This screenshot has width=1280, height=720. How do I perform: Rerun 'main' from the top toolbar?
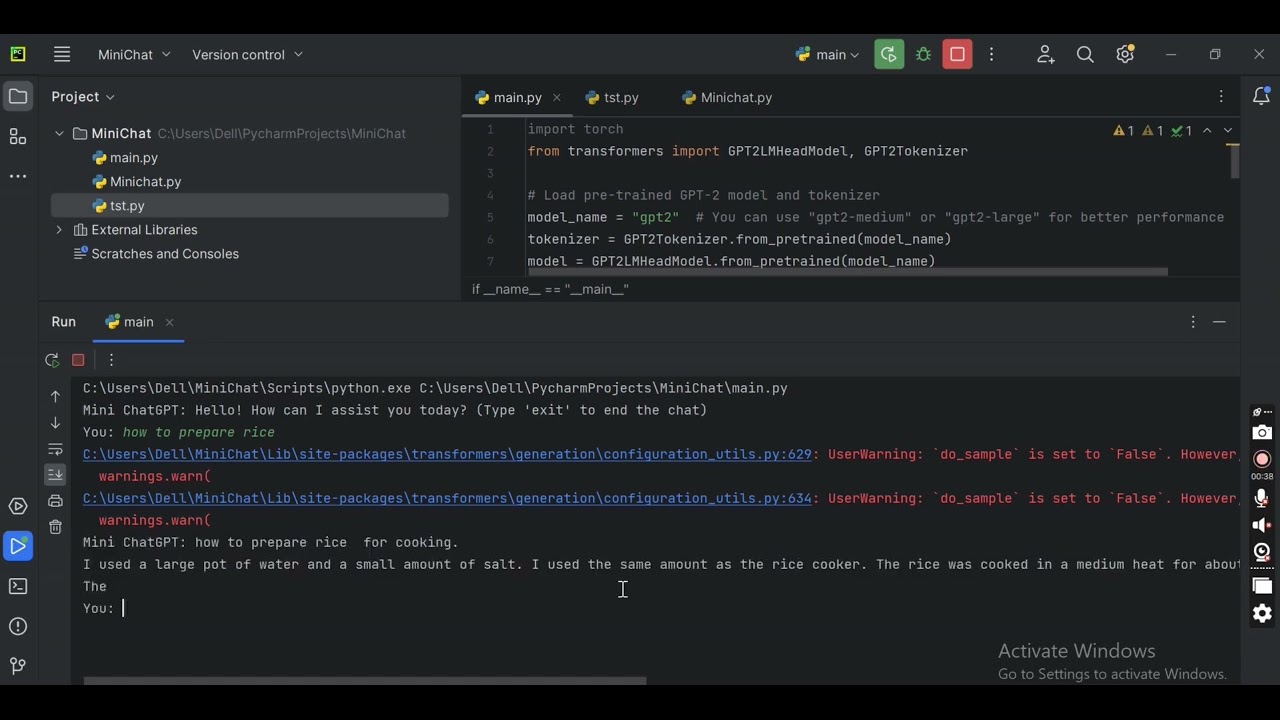click(x=889, y=55)
